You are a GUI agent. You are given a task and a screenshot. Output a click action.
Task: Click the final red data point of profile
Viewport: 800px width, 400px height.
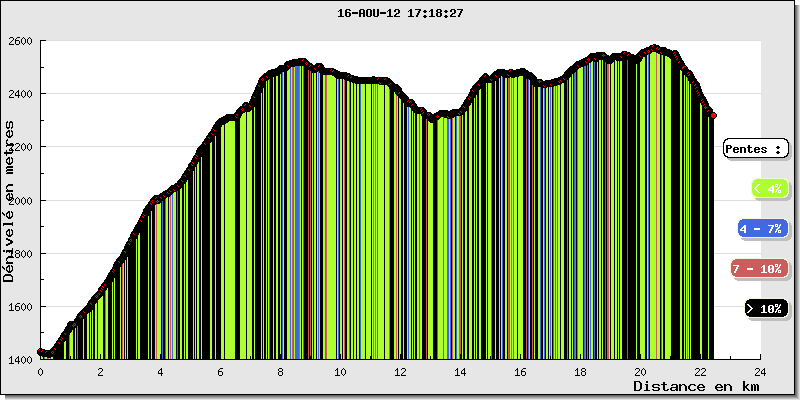(713, 116)
